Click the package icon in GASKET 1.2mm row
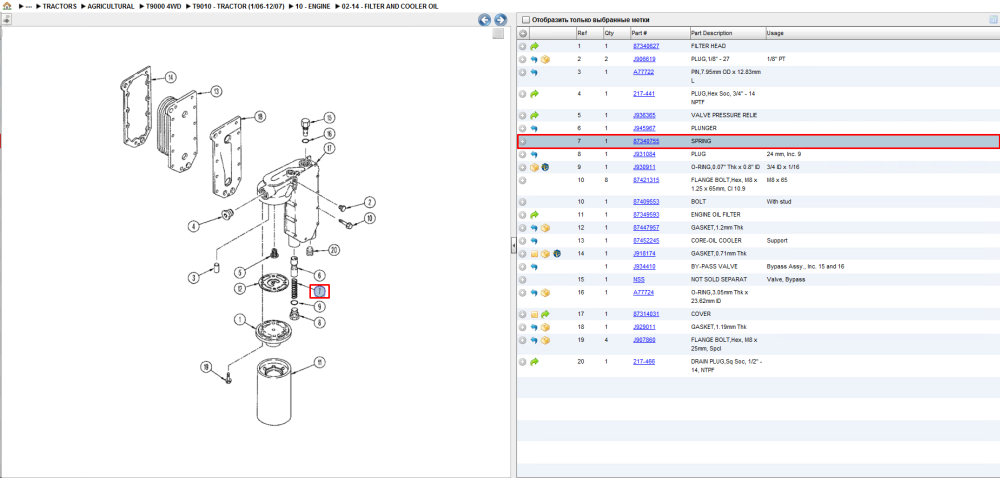This screenshot has height=478, width=1000. [545, 228]
